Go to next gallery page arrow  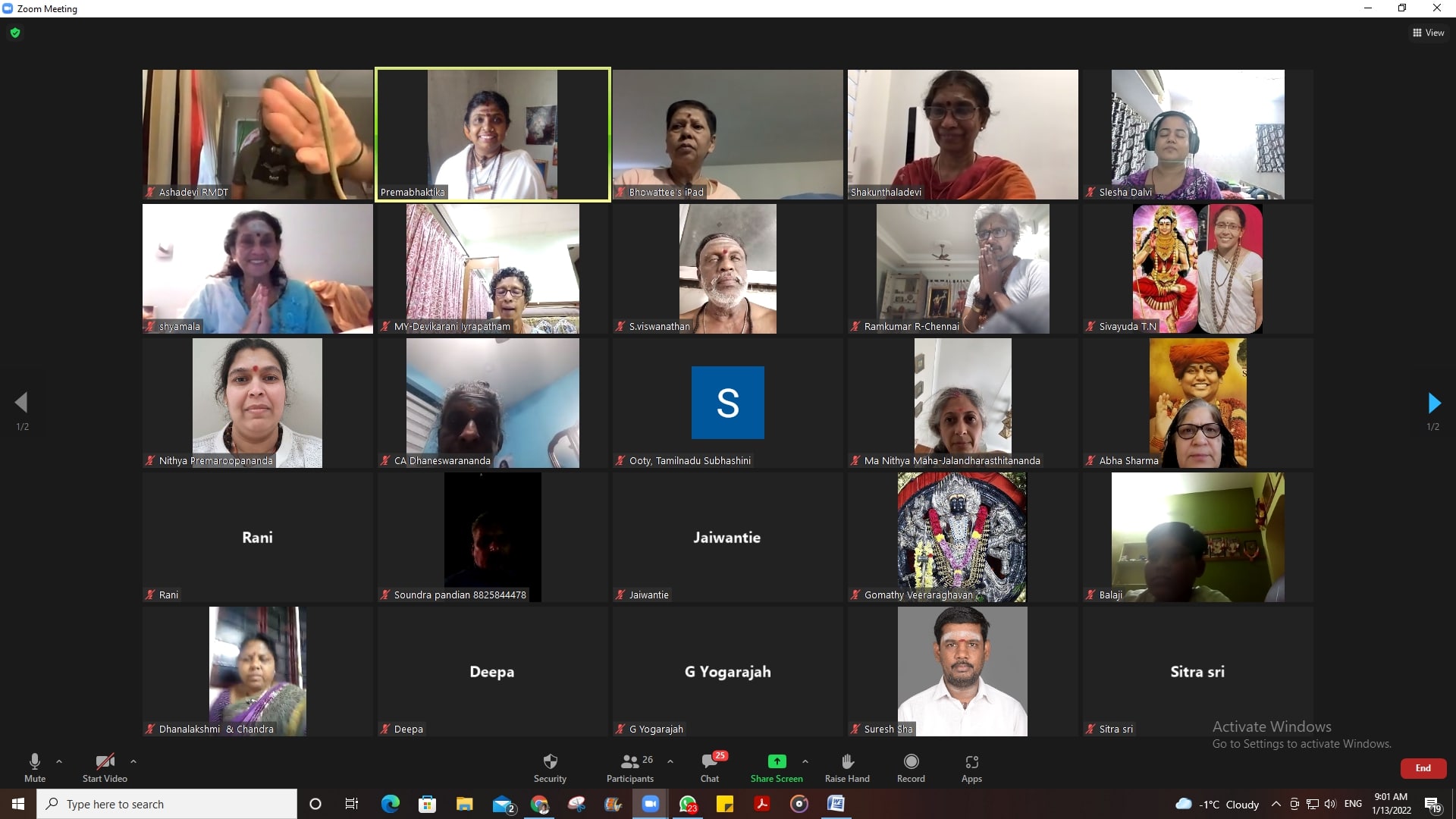[1433, 403]
